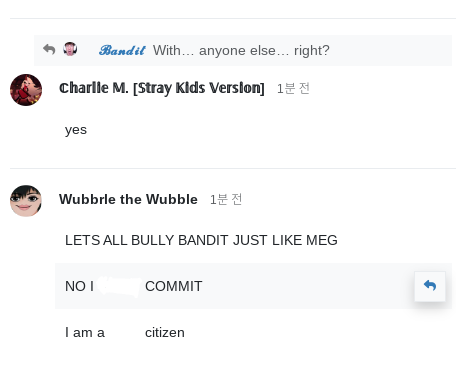456x377 pixels.
Task: Open Charlie M.'s profile avatar
Action: tap(26, 90)
